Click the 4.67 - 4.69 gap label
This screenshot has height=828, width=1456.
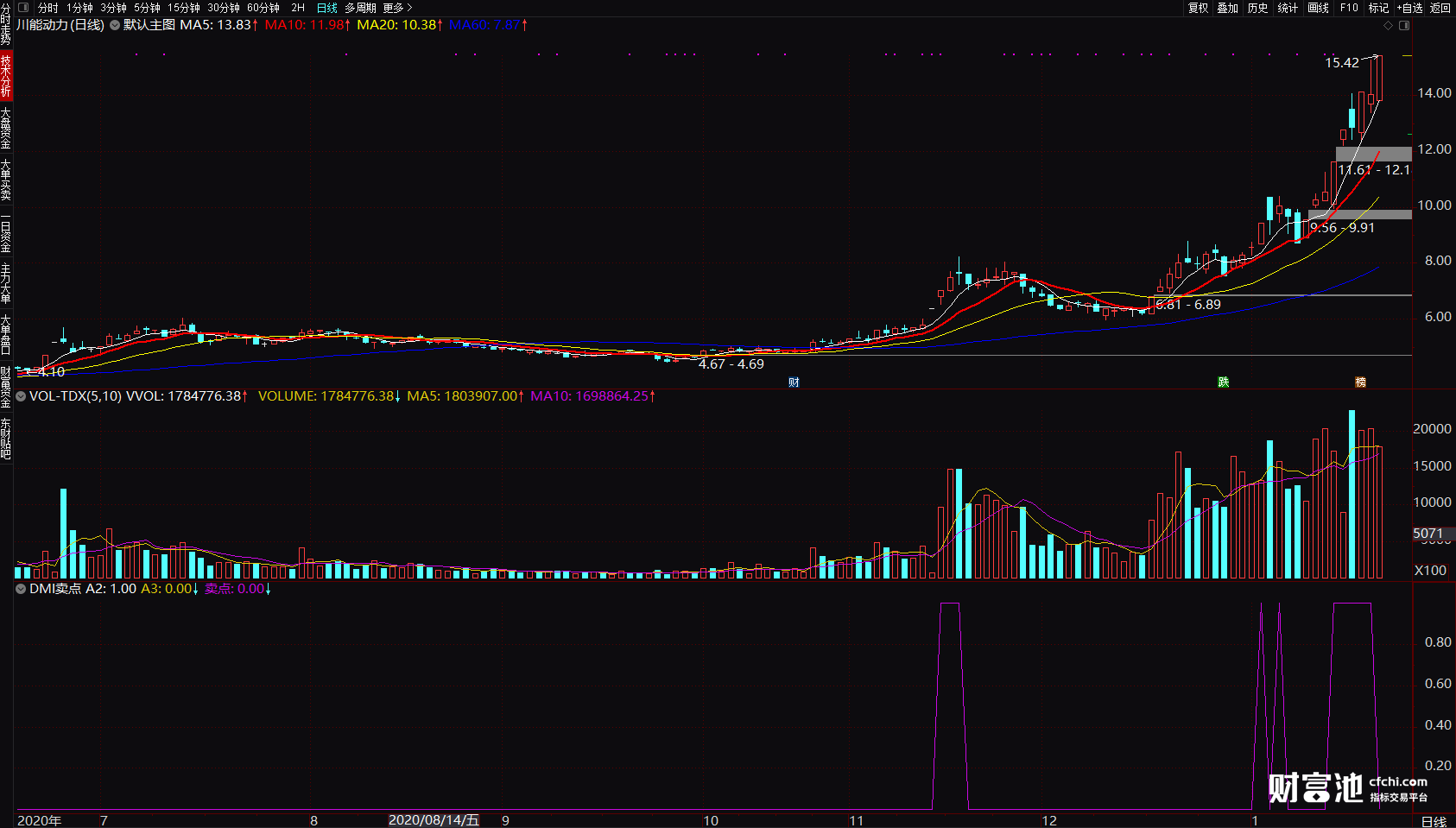(x=731, y=364)
